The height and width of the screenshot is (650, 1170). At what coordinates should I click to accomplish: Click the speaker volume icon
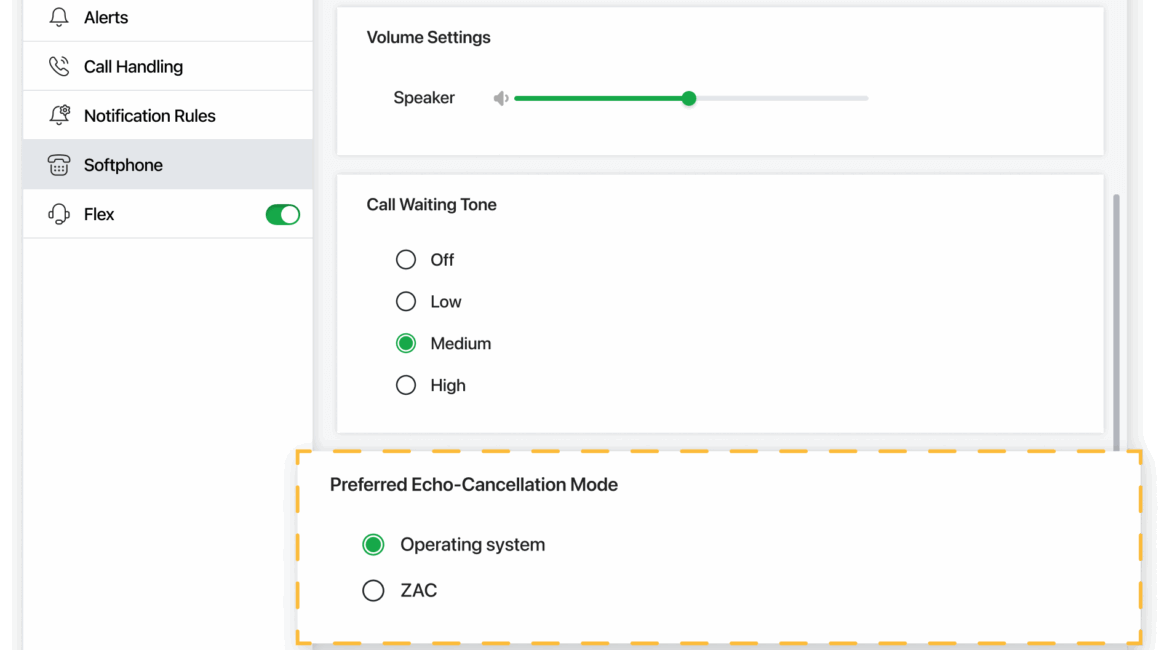(x=501, y=98)
